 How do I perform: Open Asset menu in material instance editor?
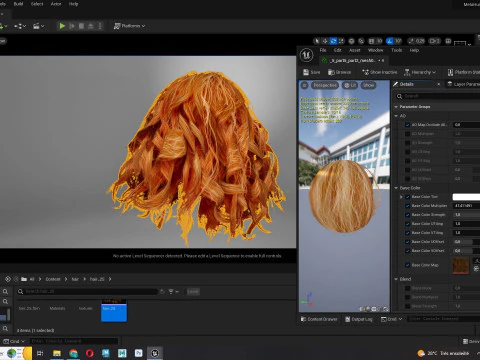(355, 50)
